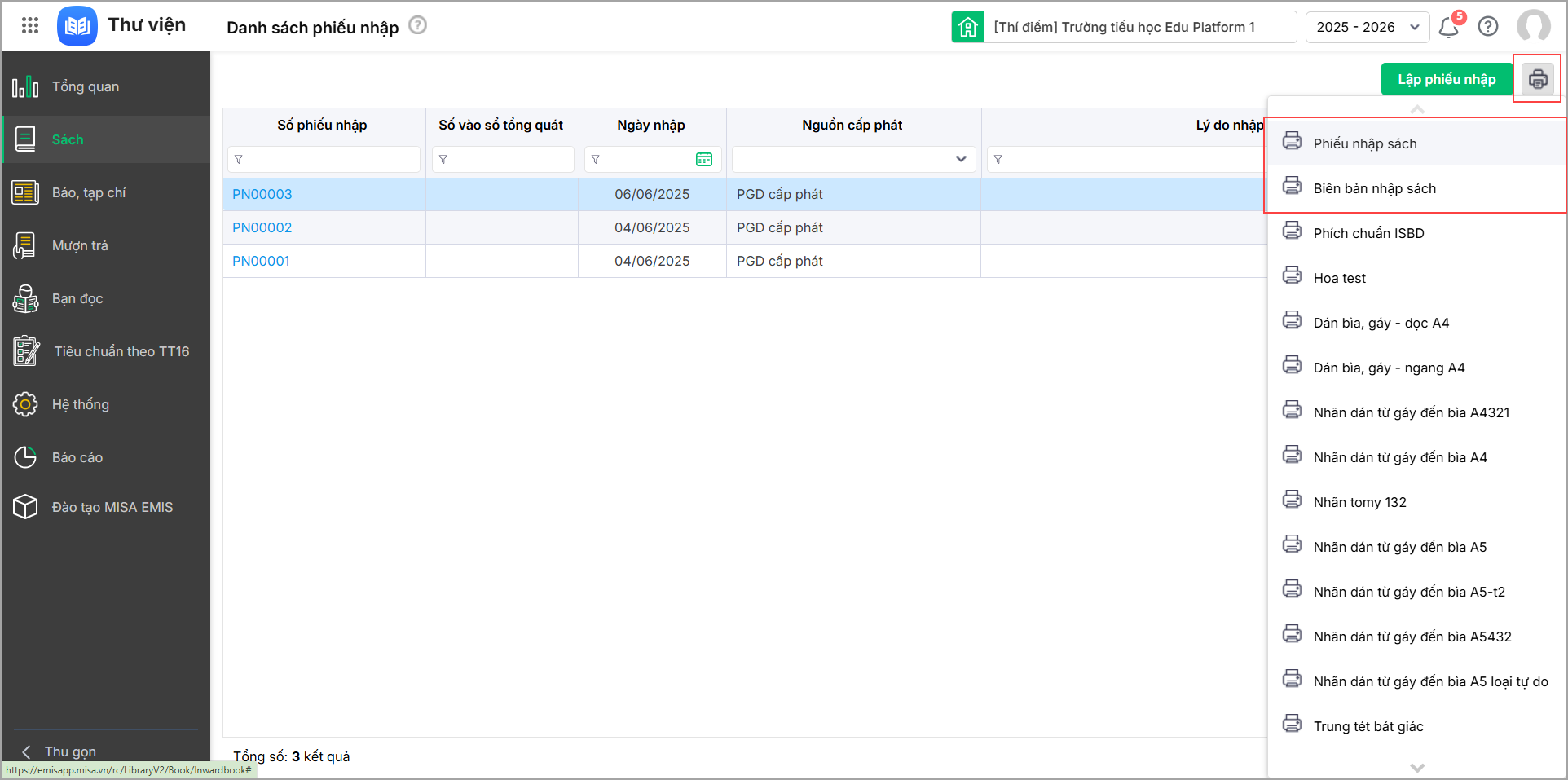Choose Nhãn dán từ gáy đến bìa A5
This screenshot has width=1568, height=780.
[1416, 547]
